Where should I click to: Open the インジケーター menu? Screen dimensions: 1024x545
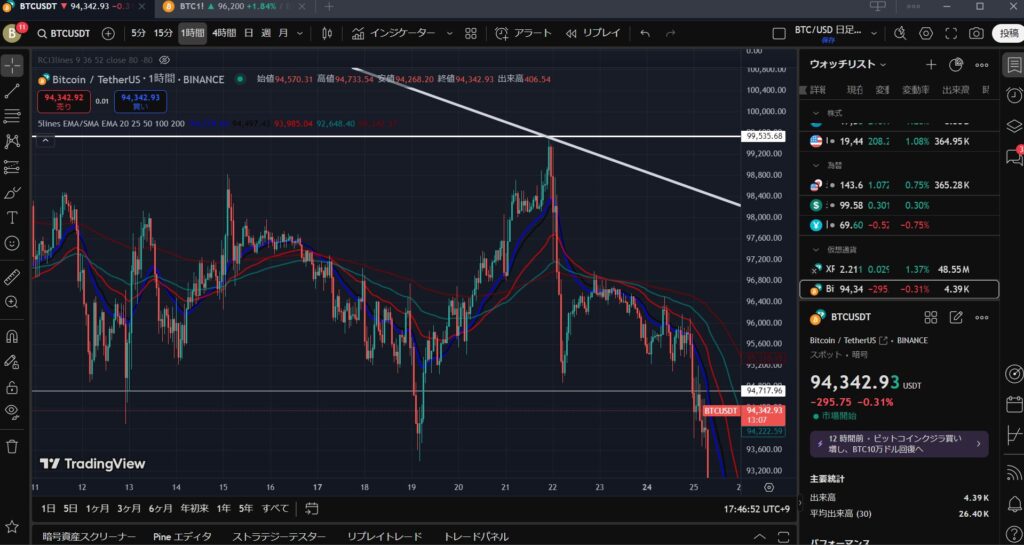click(393, 33)
